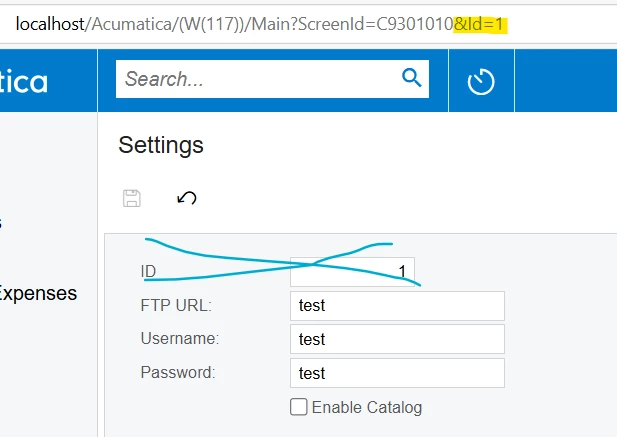This screenshot has width=617, height=437.
Task: Click the Save disk icon
Action: click(131, 198)
